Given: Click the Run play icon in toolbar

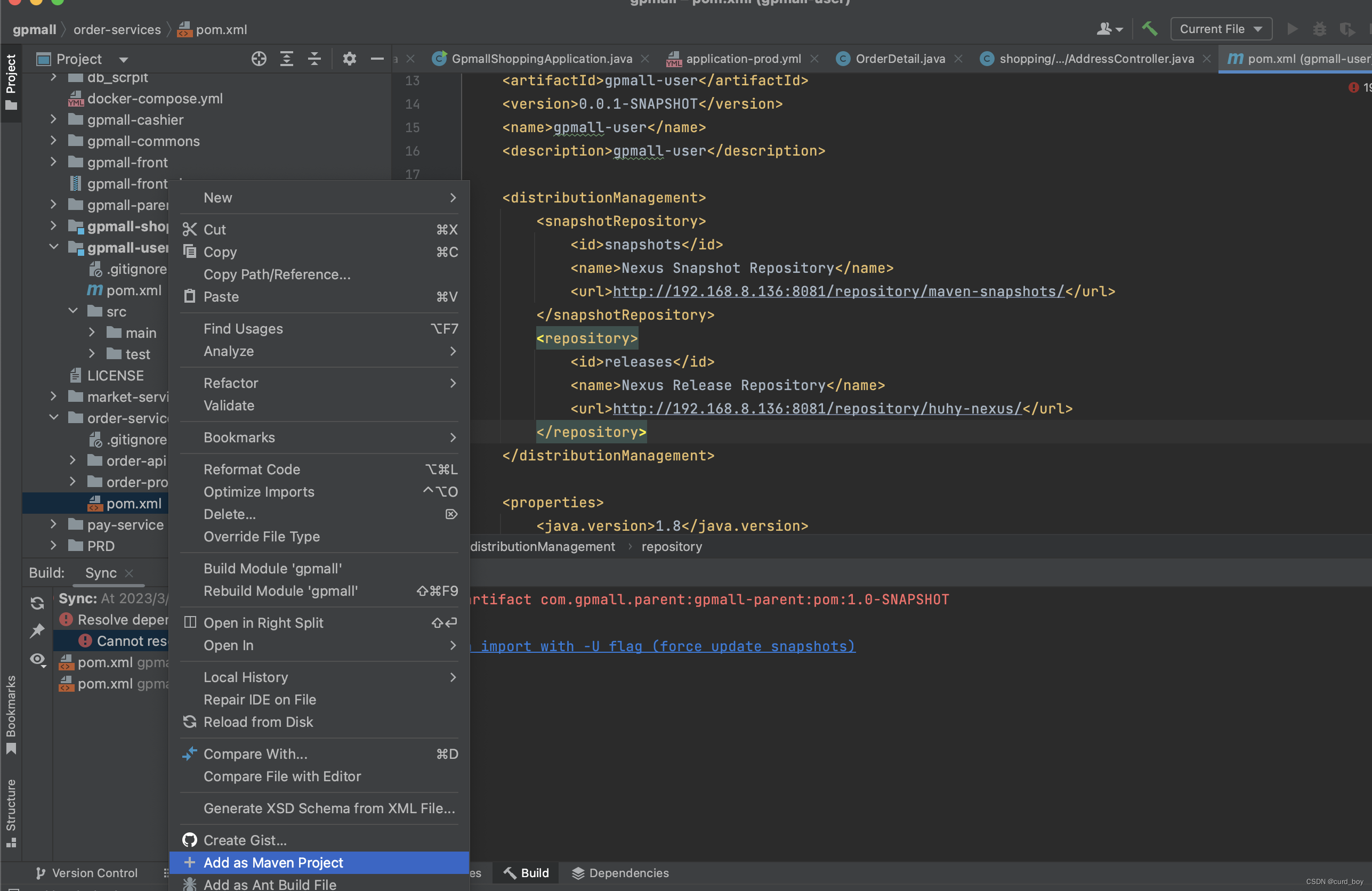Looking at the screenshot, I should pos(1292,29).
